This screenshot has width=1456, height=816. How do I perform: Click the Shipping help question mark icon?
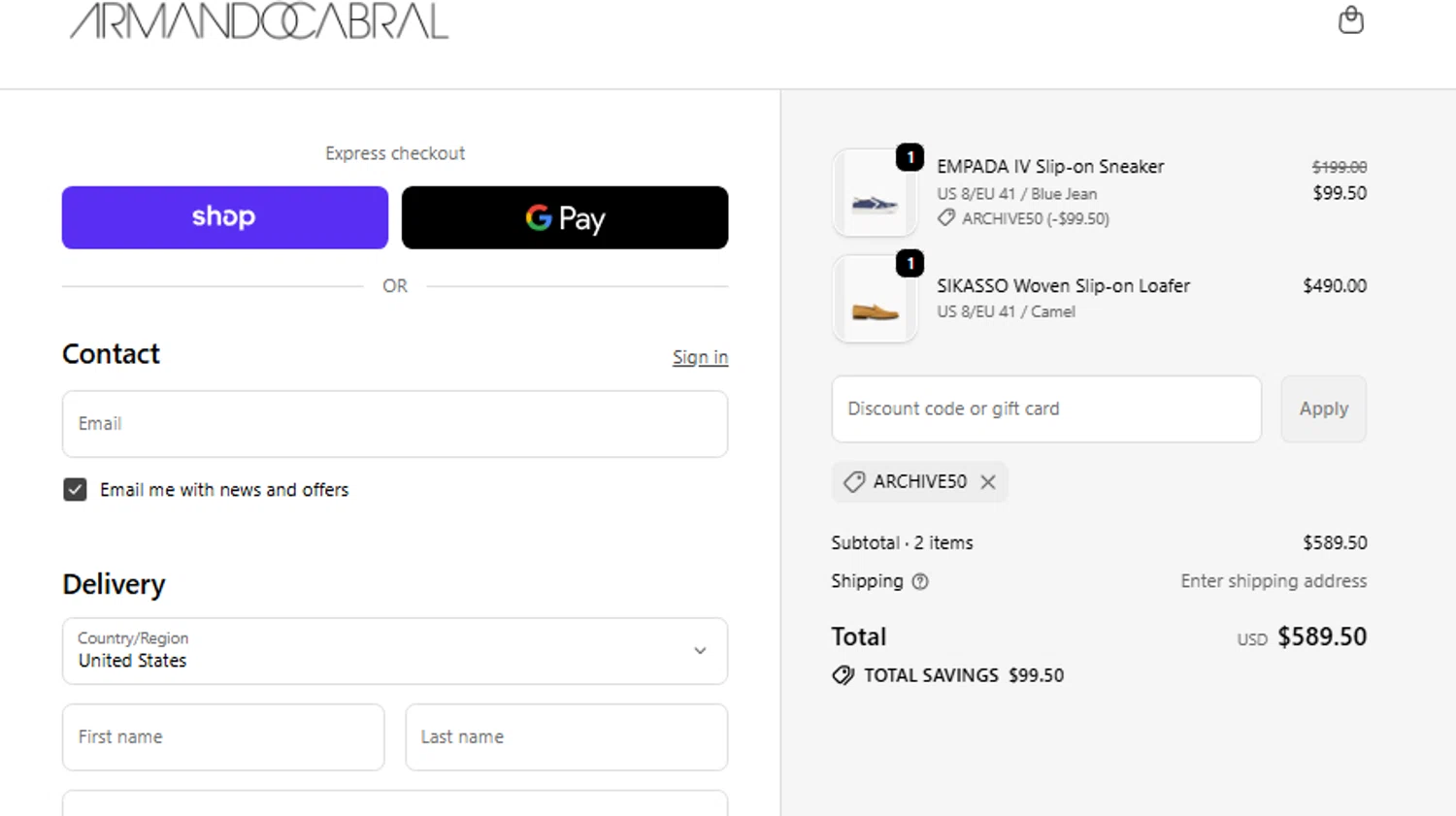click(920, 581)
